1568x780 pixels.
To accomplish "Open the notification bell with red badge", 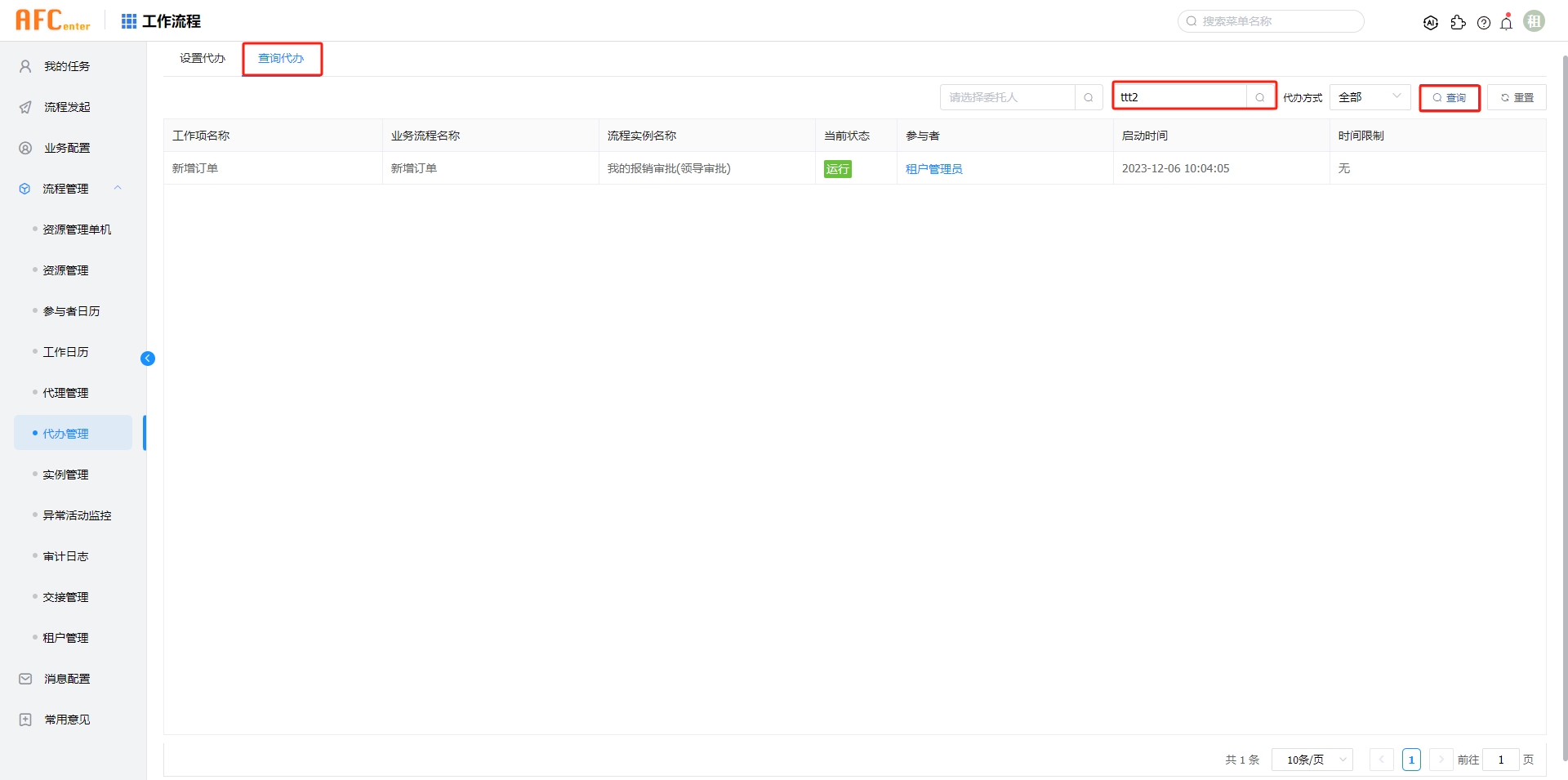I will (1506, 23).
